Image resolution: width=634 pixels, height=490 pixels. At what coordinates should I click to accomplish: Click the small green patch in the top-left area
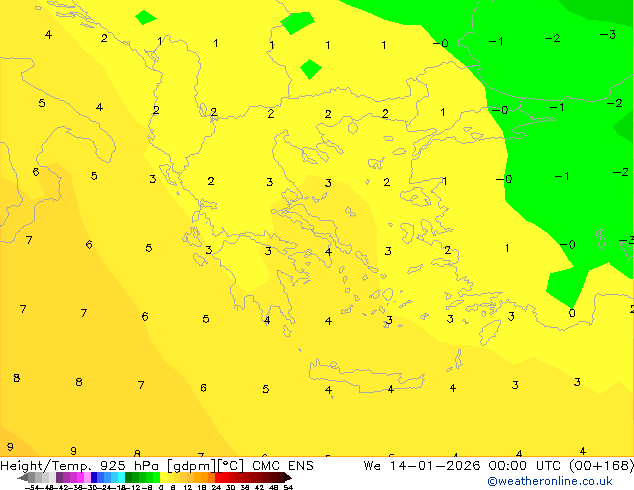tap(146, 17)
